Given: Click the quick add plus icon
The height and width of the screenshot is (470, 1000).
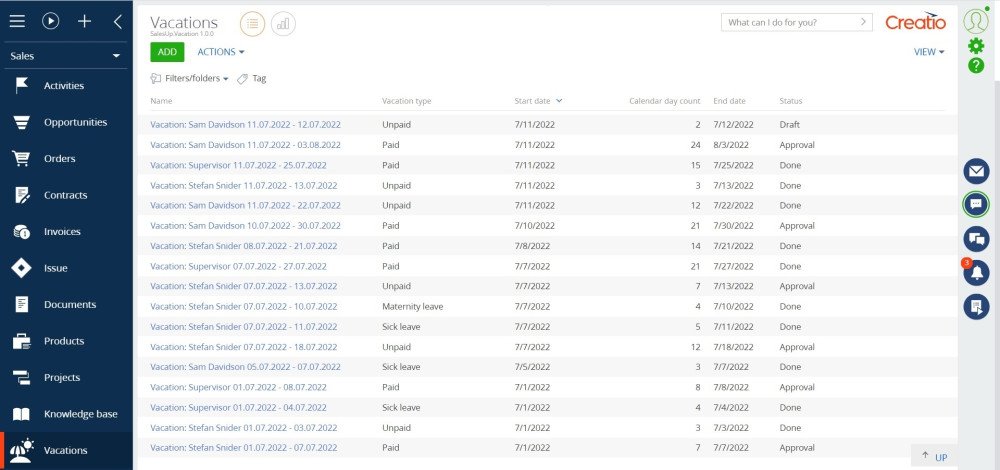Looking at the screenshot, I should pos(84,22).
